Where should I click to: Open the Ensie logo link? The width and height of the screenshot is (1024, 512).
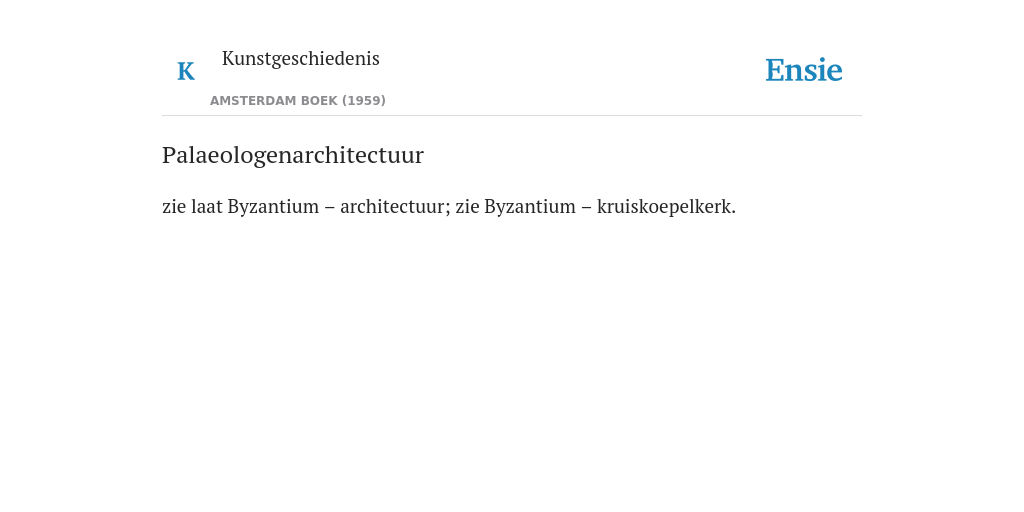tap(804, 70)
